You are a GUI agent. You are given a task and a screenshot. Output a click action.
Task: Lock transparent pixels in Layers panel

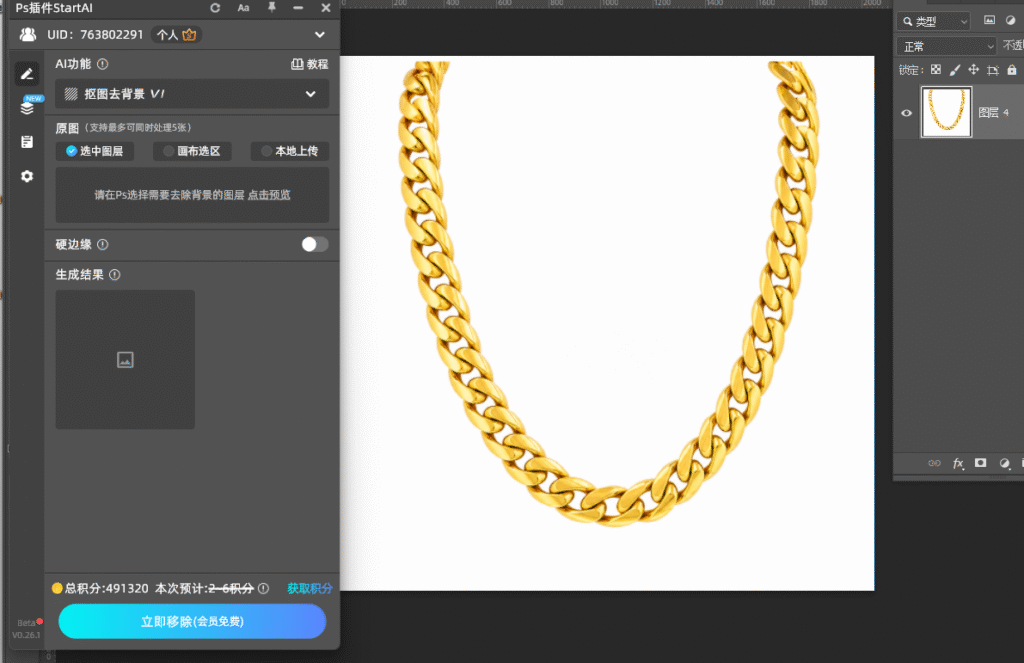[x=936, y=70]
